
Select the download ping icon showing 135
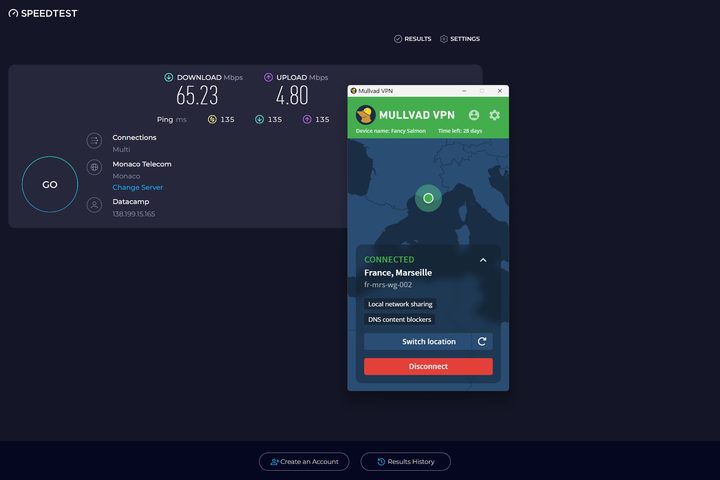259,119
